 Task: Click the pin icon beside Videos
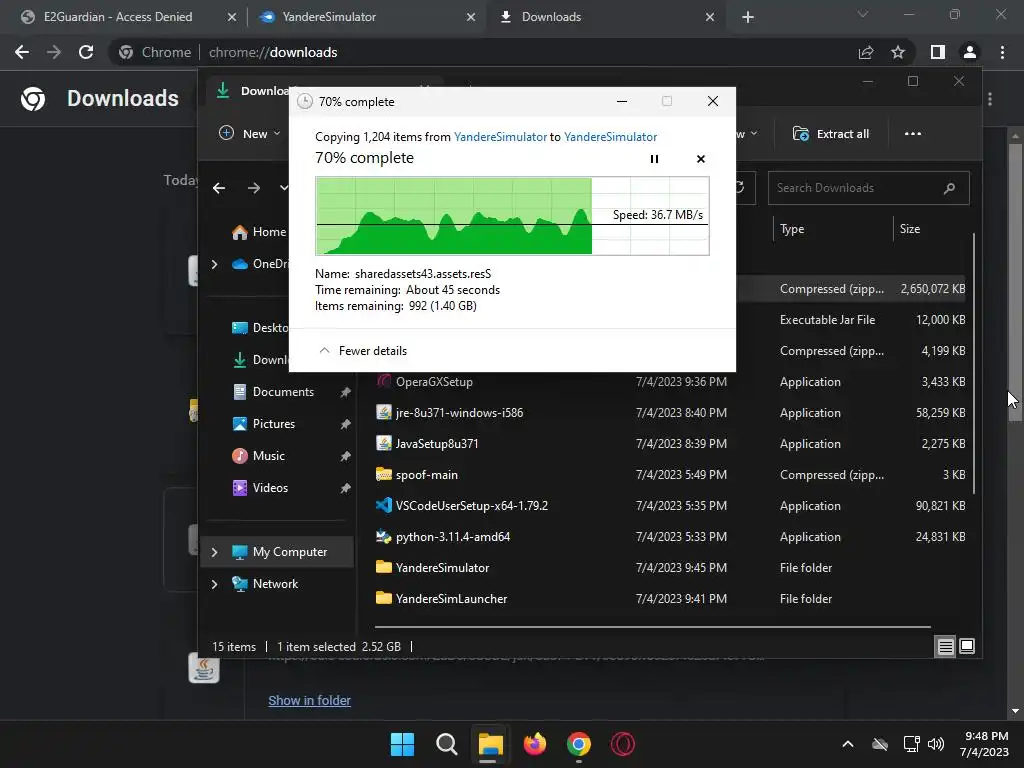click(345, 488)
